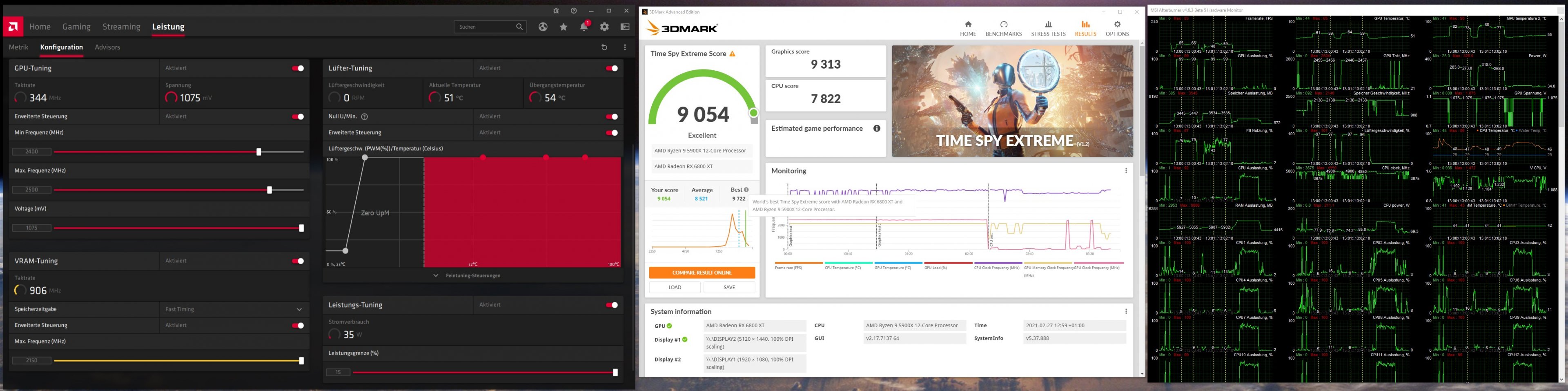This screenshot has height=391, width=1568.
Task: Click the GPU Max. Frequenz slider handle
Action: 269,190
